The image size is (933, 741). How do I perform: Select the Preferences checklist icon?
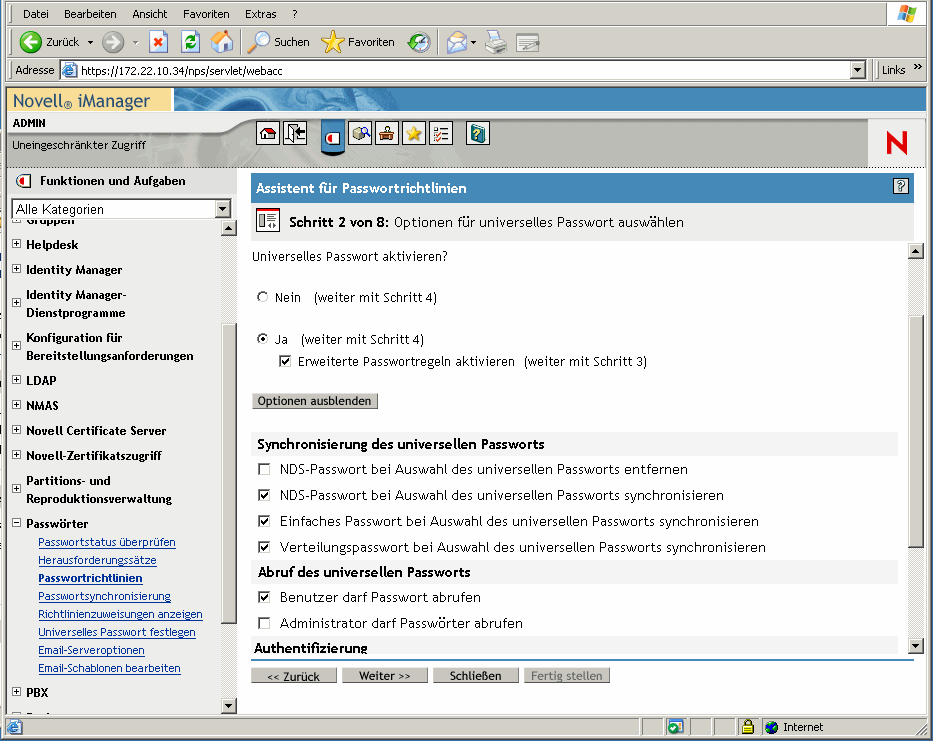point(440,133)
